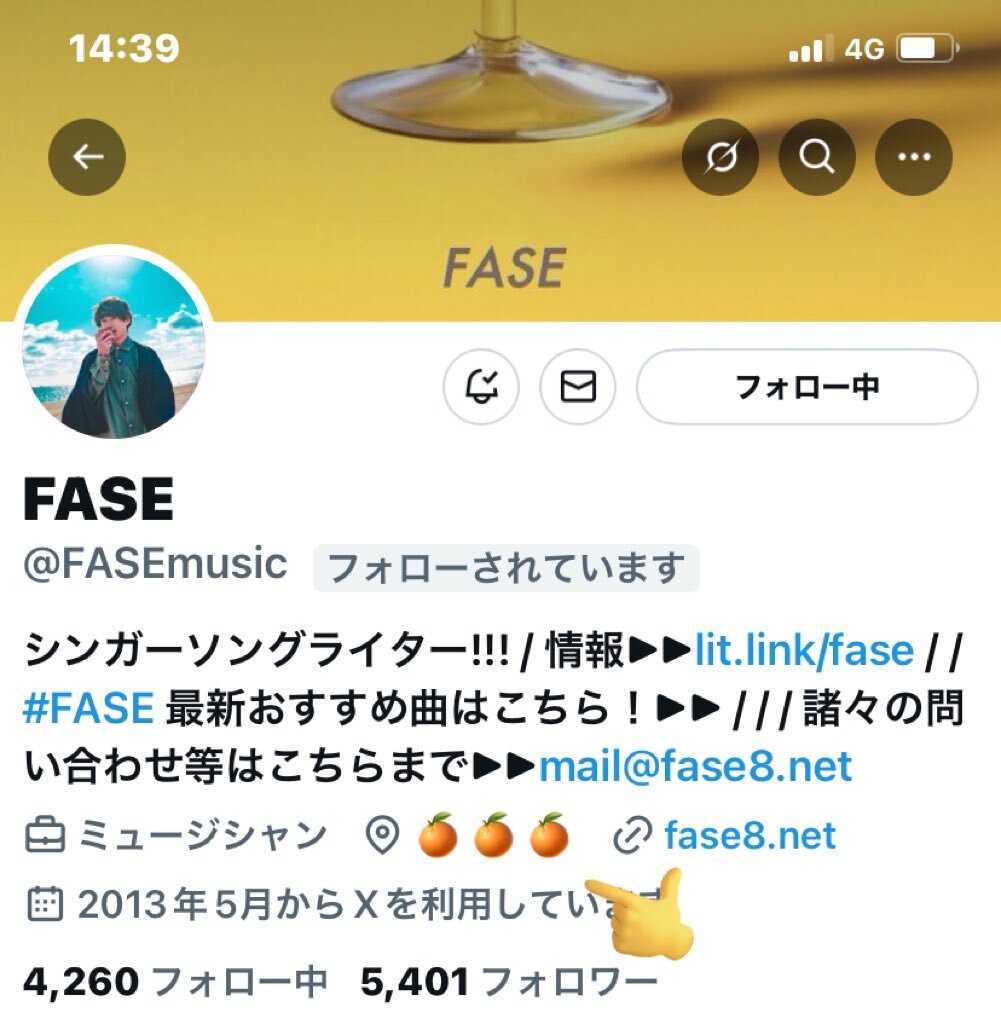Open the 5,401 フォロワー followers list
Screen dimensions: 1001x1024
point(509,981)
